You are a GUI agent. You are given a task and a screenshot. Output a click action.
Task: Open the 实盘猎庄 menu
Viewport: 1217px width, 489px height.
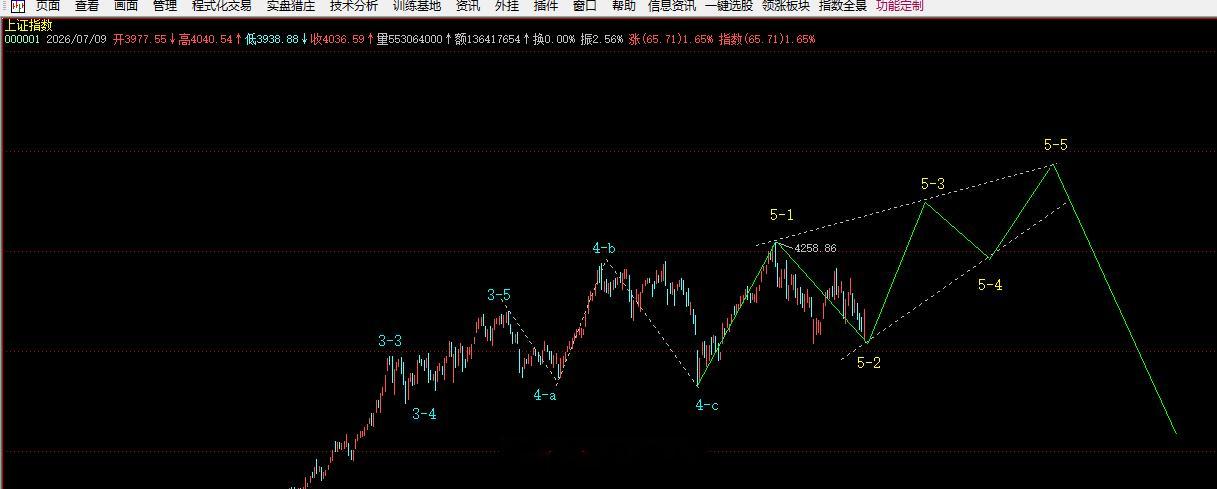[291, 5]
